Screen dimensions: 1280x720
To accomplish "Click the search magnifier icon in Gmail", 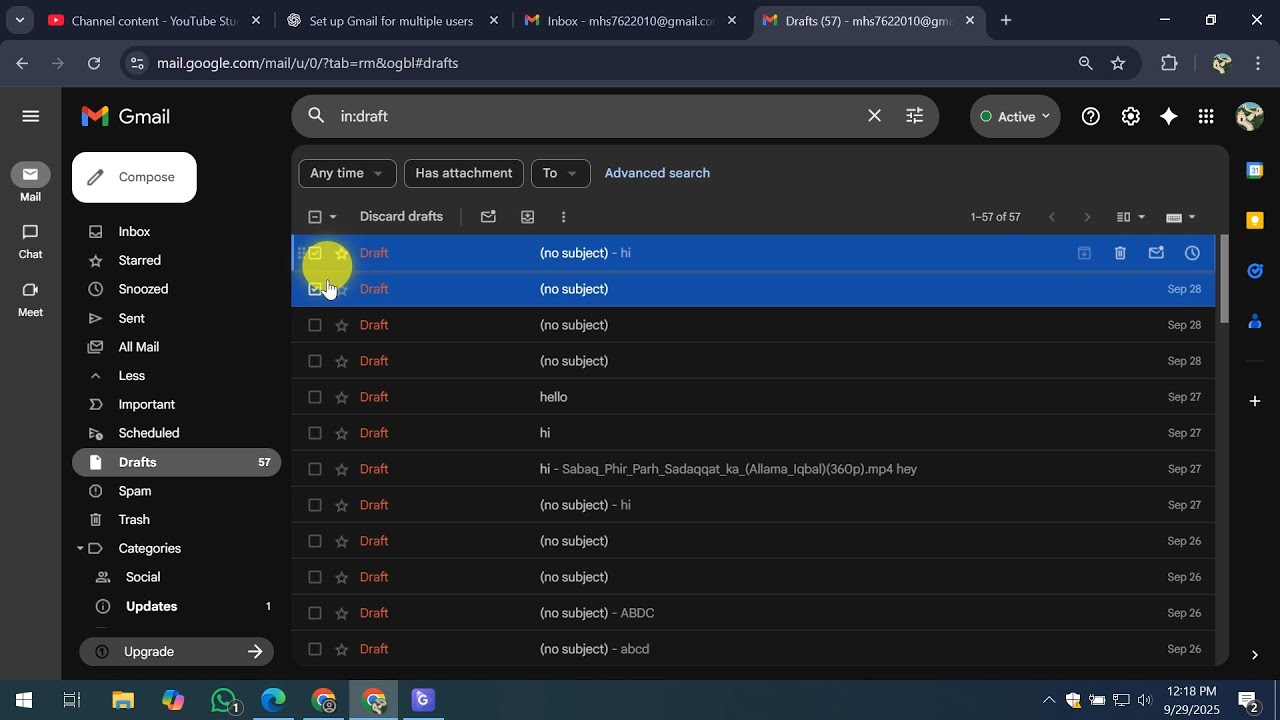I will (316, 116).
